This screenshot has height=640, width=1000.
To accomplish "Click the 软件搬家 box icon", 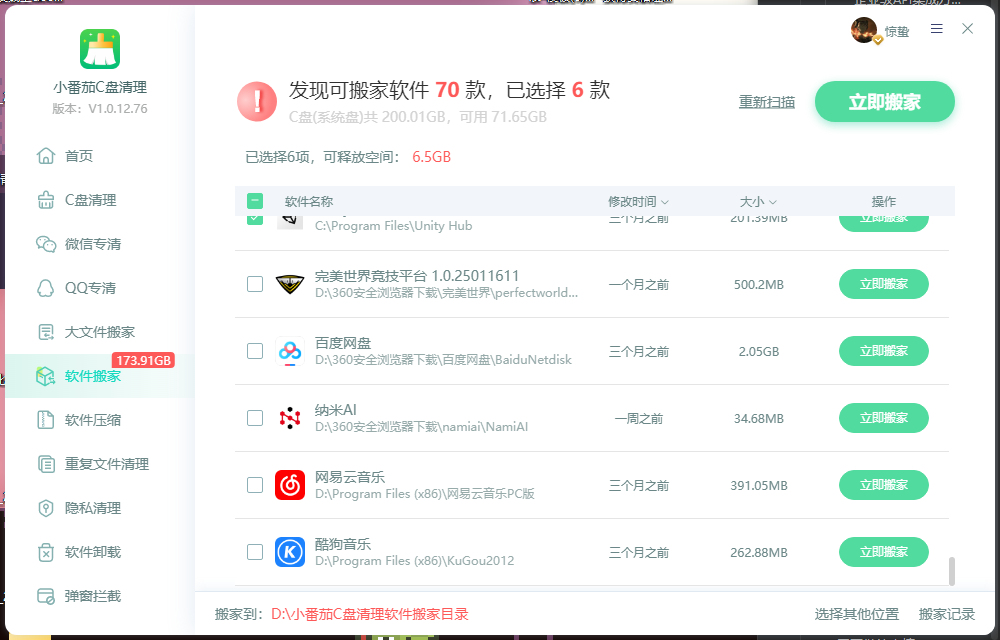I will [46, 375].
